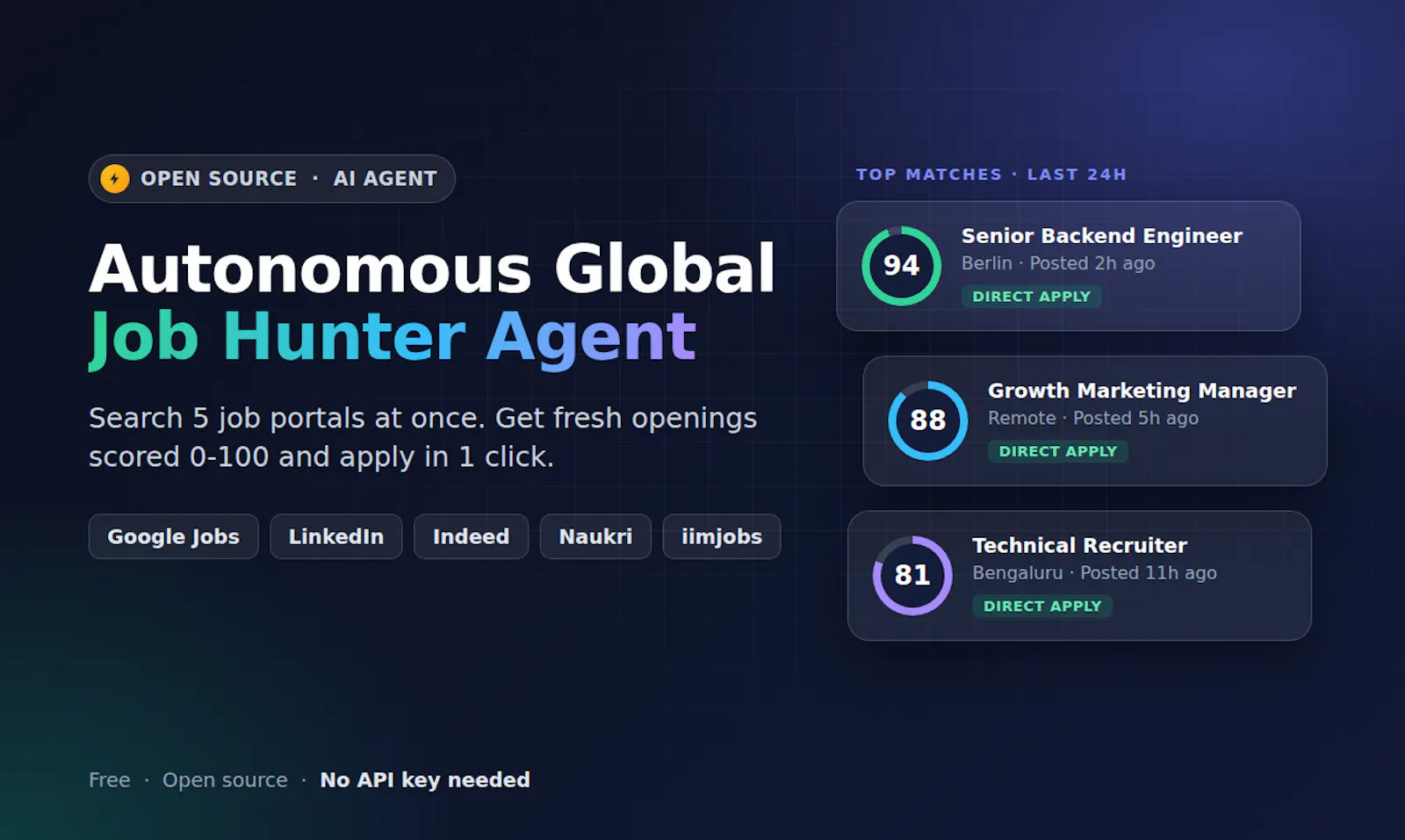
Task: Click the Free footer label
Action: pyautogui.click(x=109, y=780)
